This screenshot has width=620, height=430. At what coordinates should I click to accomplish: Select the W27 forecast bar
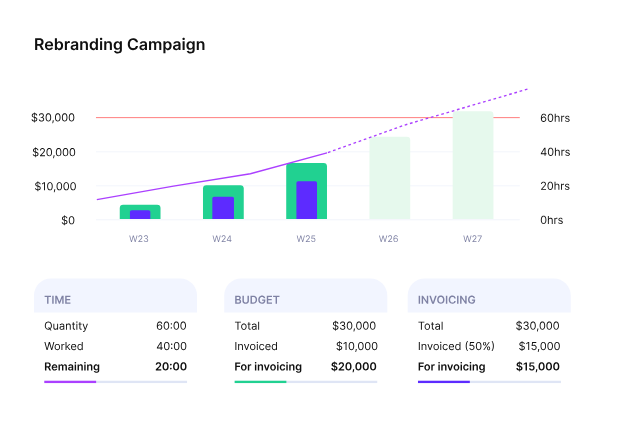(x=473, y=165)
